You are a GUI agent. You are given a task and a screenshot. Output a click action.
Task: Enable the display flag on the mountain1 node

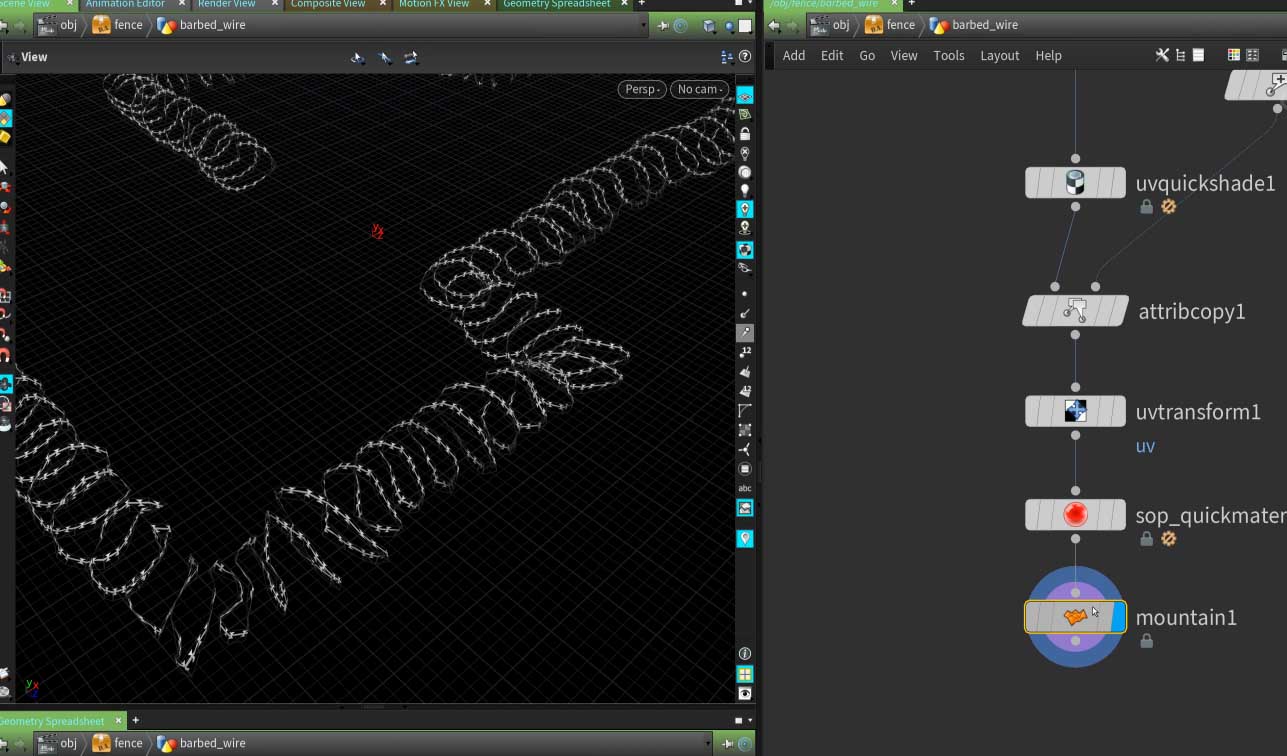(x=1117, y=617)
